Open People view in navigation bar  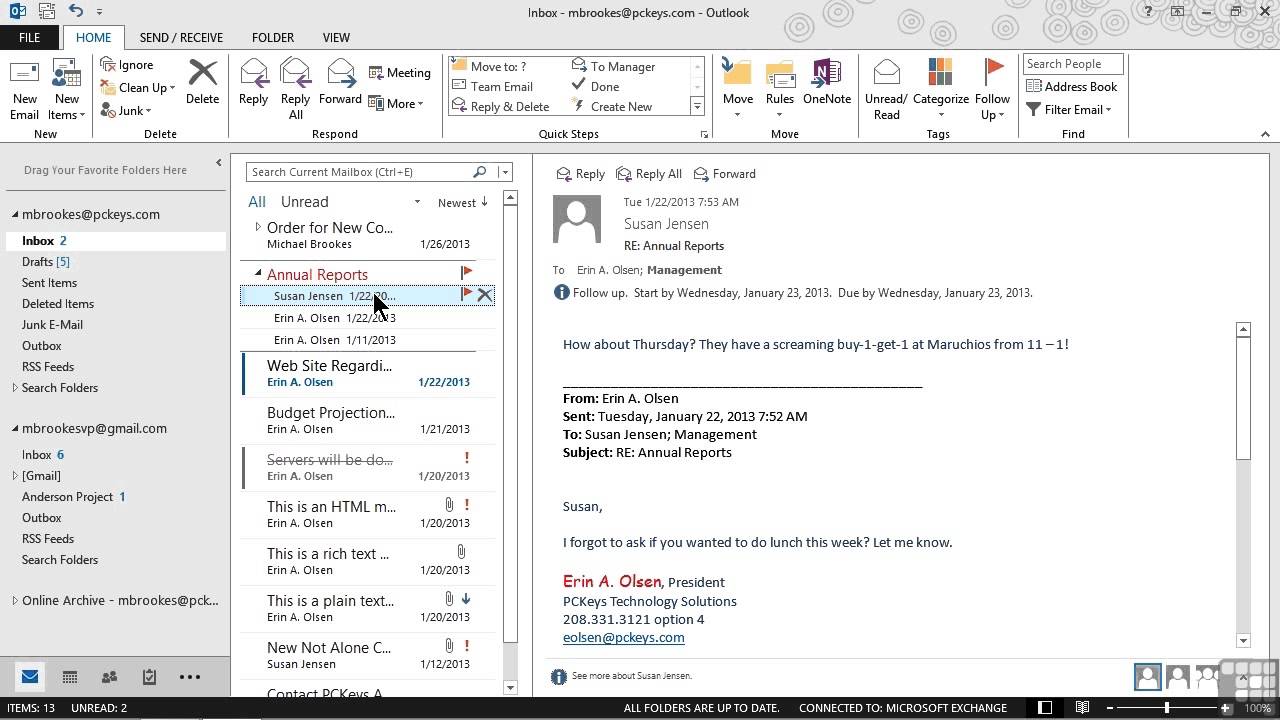click(x=109, y=677)
